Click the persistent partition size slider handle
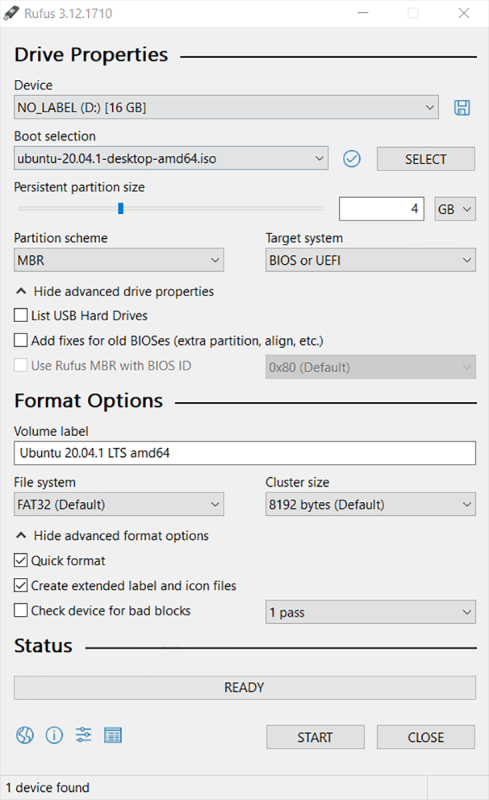 point(121,208)
